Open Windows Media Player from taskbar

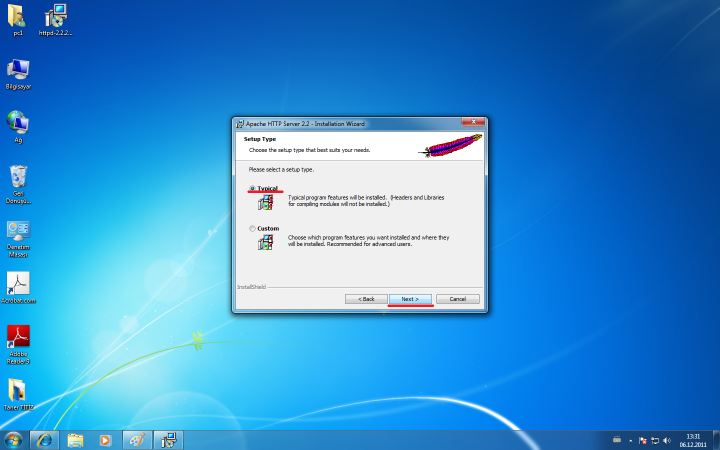(105, 440)
